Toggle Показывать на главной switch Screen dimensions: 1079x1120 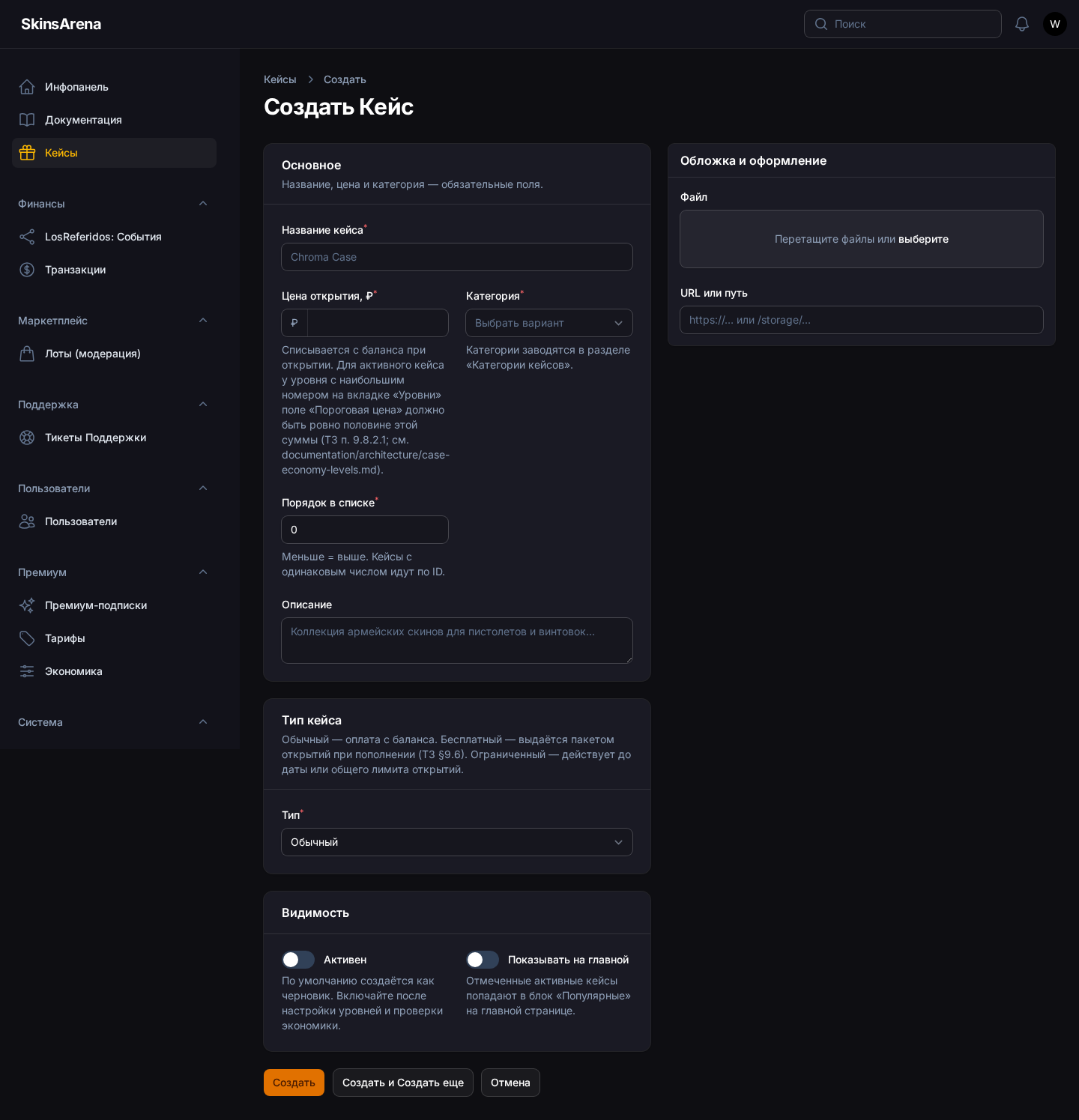point(483,960)
